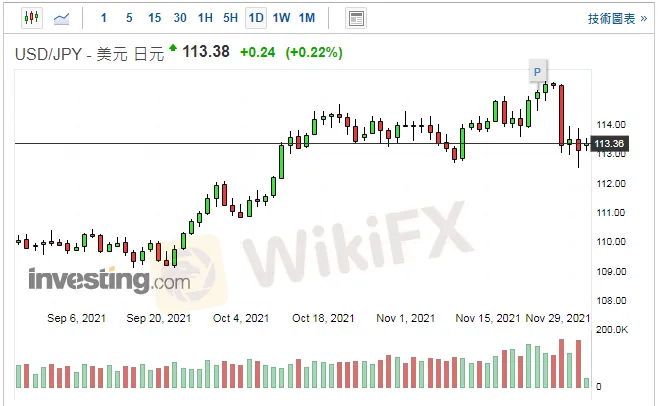This screenshot has height=406, width=658.
Task: Choose the 5H timeframe
Action: coord(230,18)
